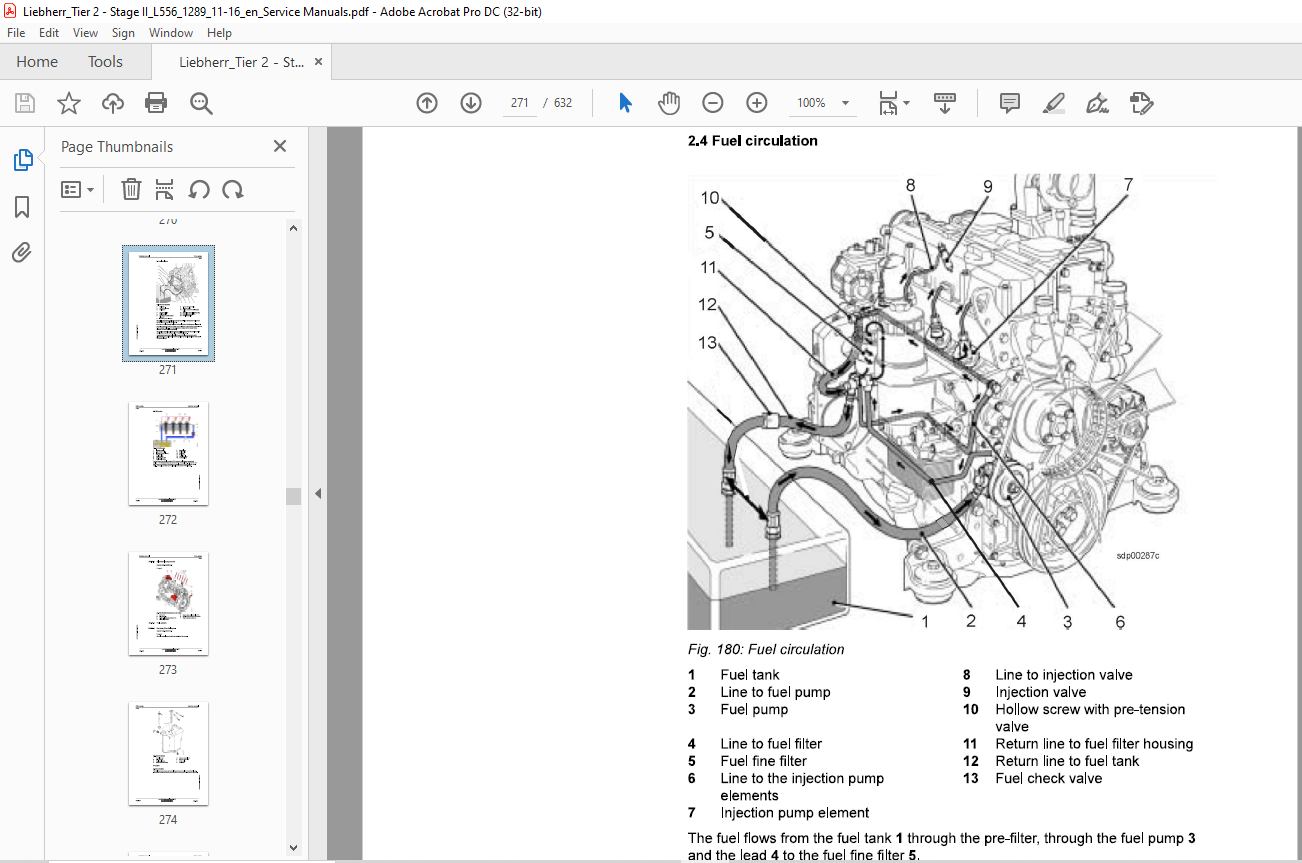Click the 'sdp00287c' figure code text
This screenshot has height=863, width=1302.
(1139, 556)
